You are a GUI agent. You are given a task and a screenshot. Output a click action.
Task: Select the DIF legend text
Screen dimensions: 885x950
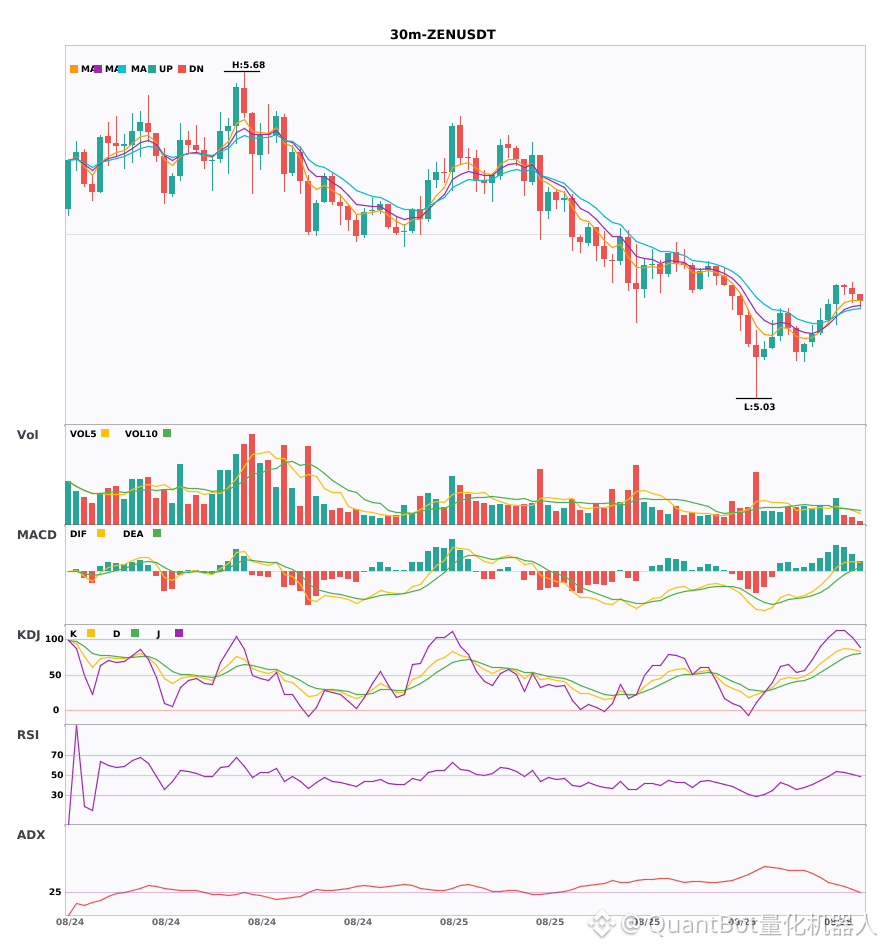click(x=78, y=534)
